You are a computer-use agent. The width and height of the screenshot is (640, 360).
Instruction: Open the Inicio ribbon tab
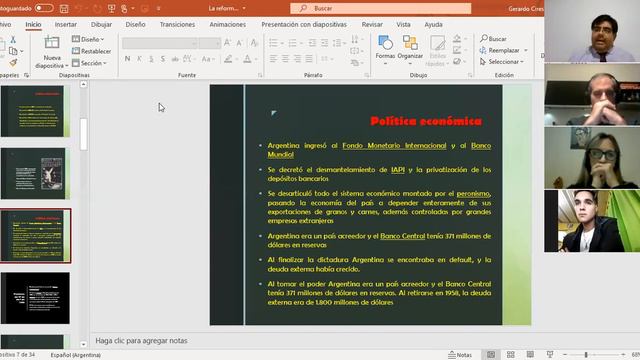click(x=33, y=24)
